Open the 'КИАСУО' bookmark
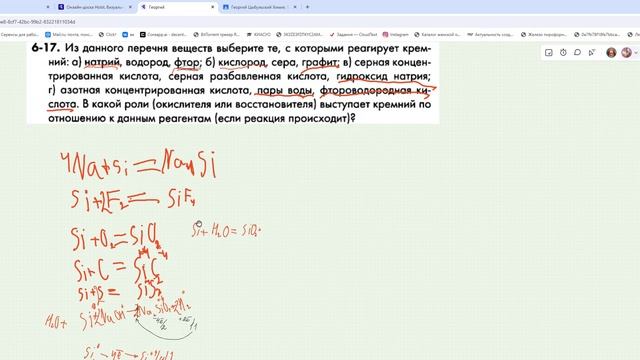This screenshot has height=360, width=640. (x=259, y=35)
